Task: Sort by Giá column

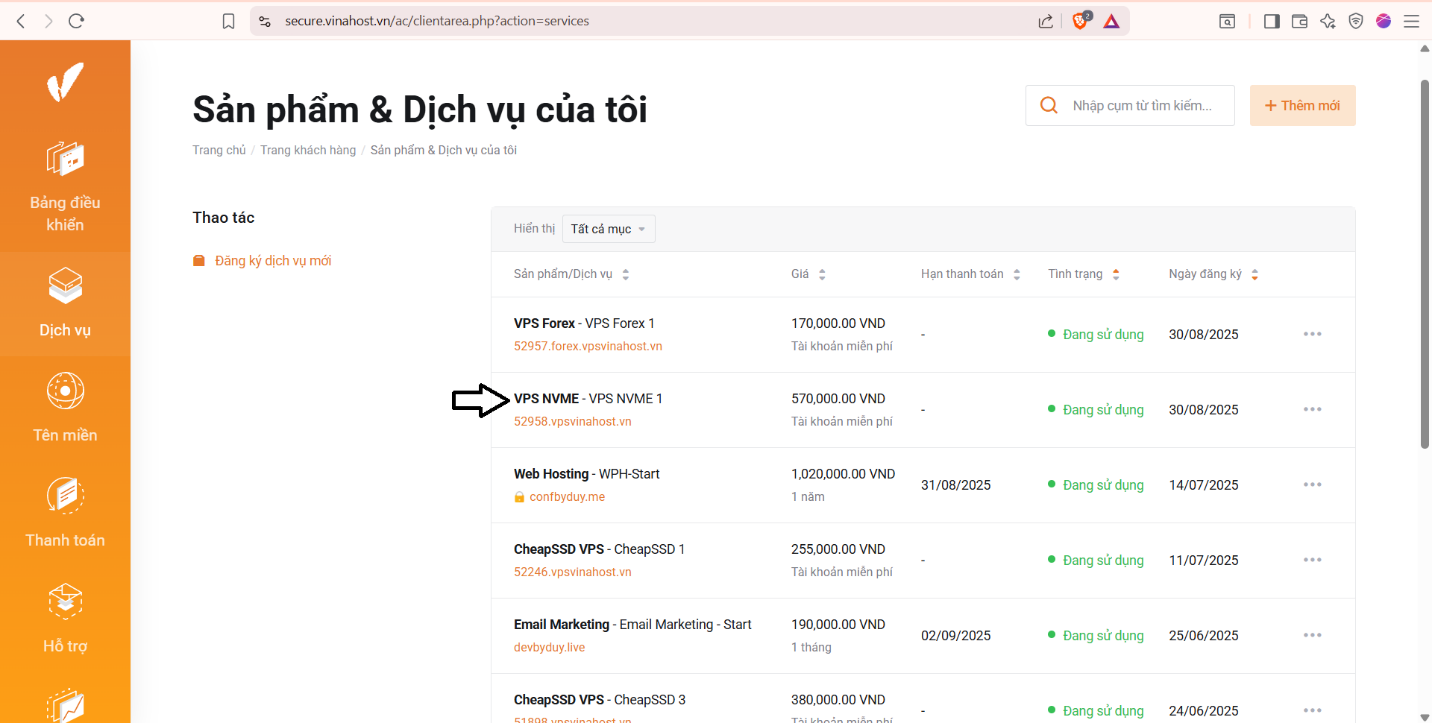Action: (x=809, y=274)
